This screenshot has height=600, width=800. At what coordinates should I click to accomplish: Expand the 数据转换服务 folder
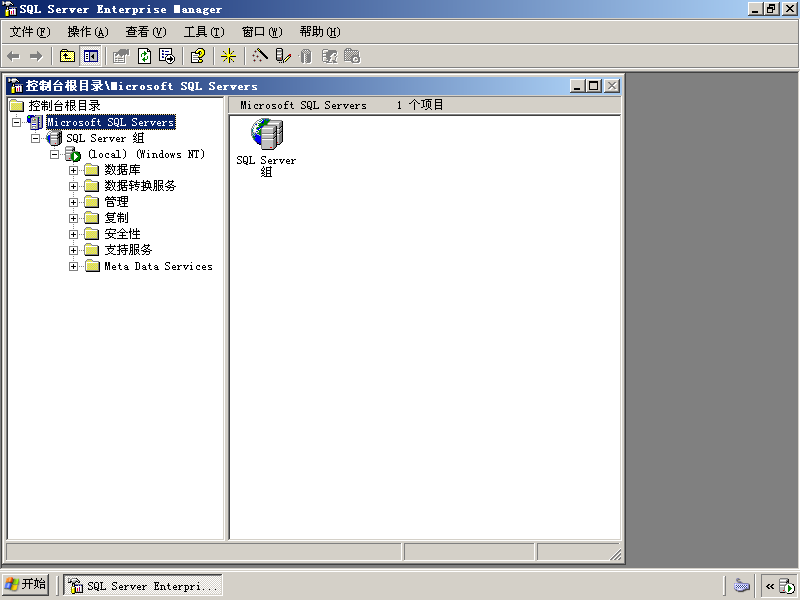coord(73,186)
